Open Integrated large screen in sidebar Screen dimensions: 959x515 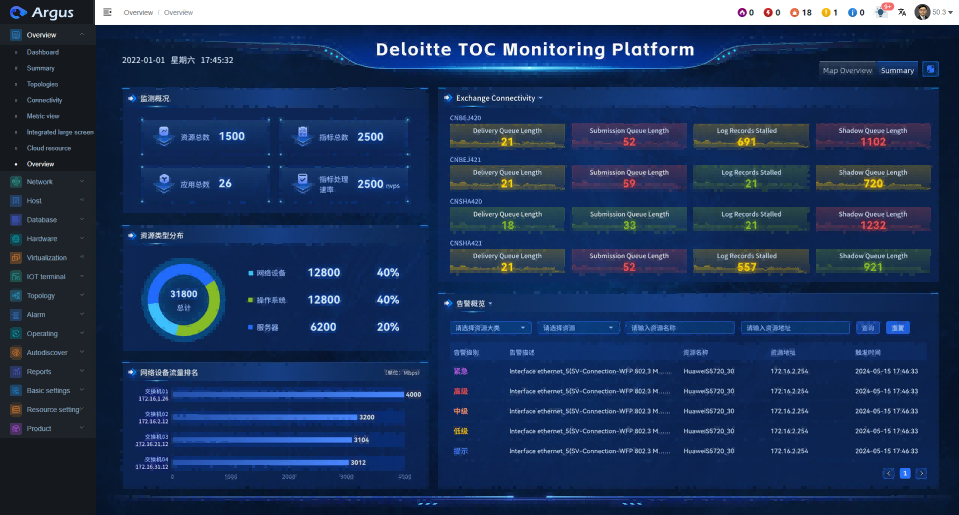coord(60,132)
